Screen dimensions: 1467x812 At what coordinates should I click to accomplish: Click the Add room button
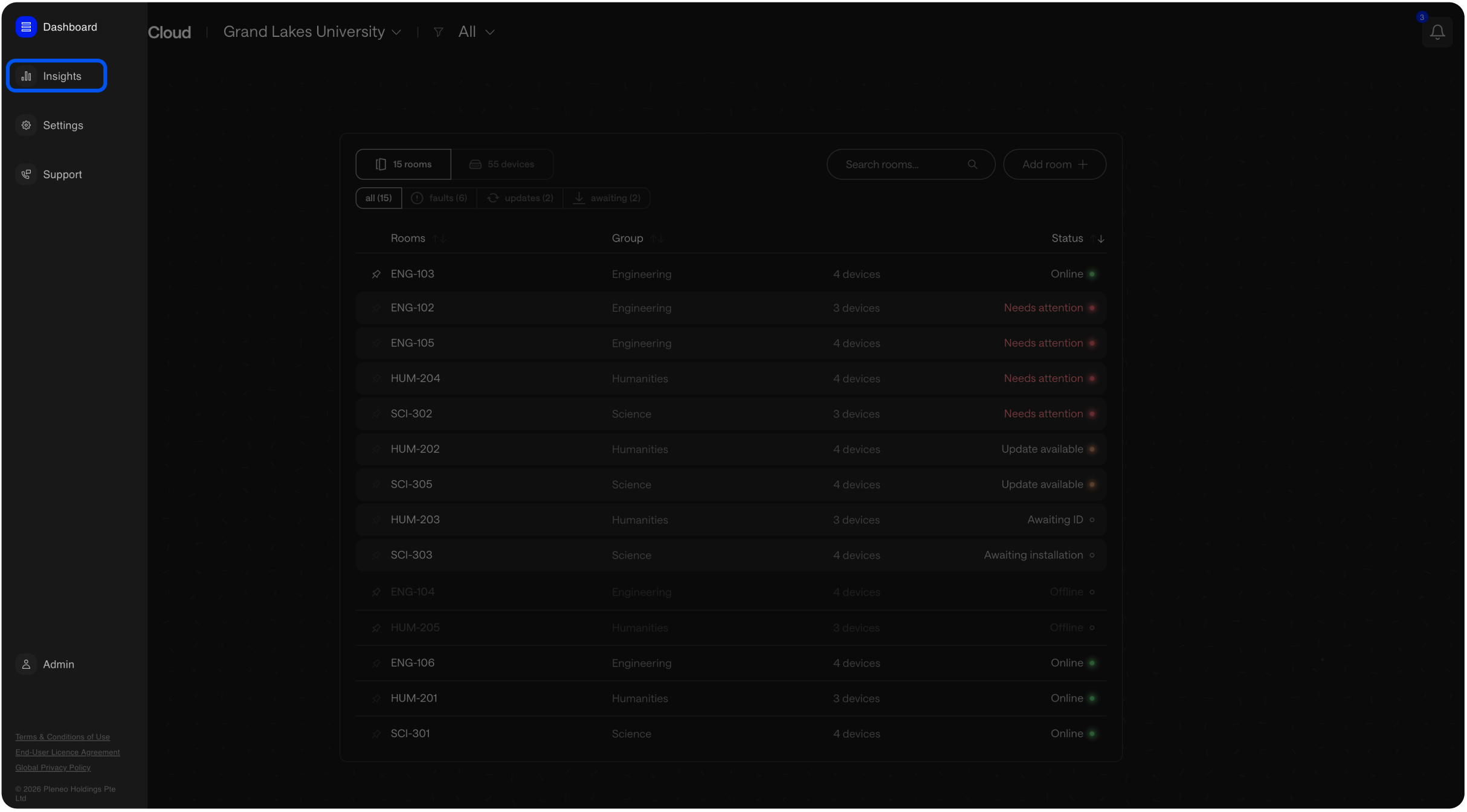click(1054, 164)
